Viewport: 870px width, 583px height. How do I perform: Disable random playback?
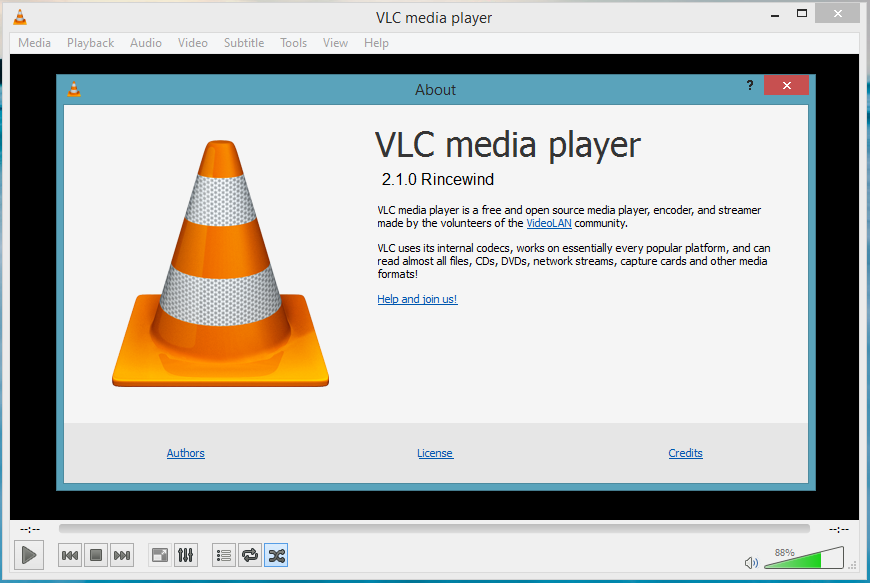276,555
